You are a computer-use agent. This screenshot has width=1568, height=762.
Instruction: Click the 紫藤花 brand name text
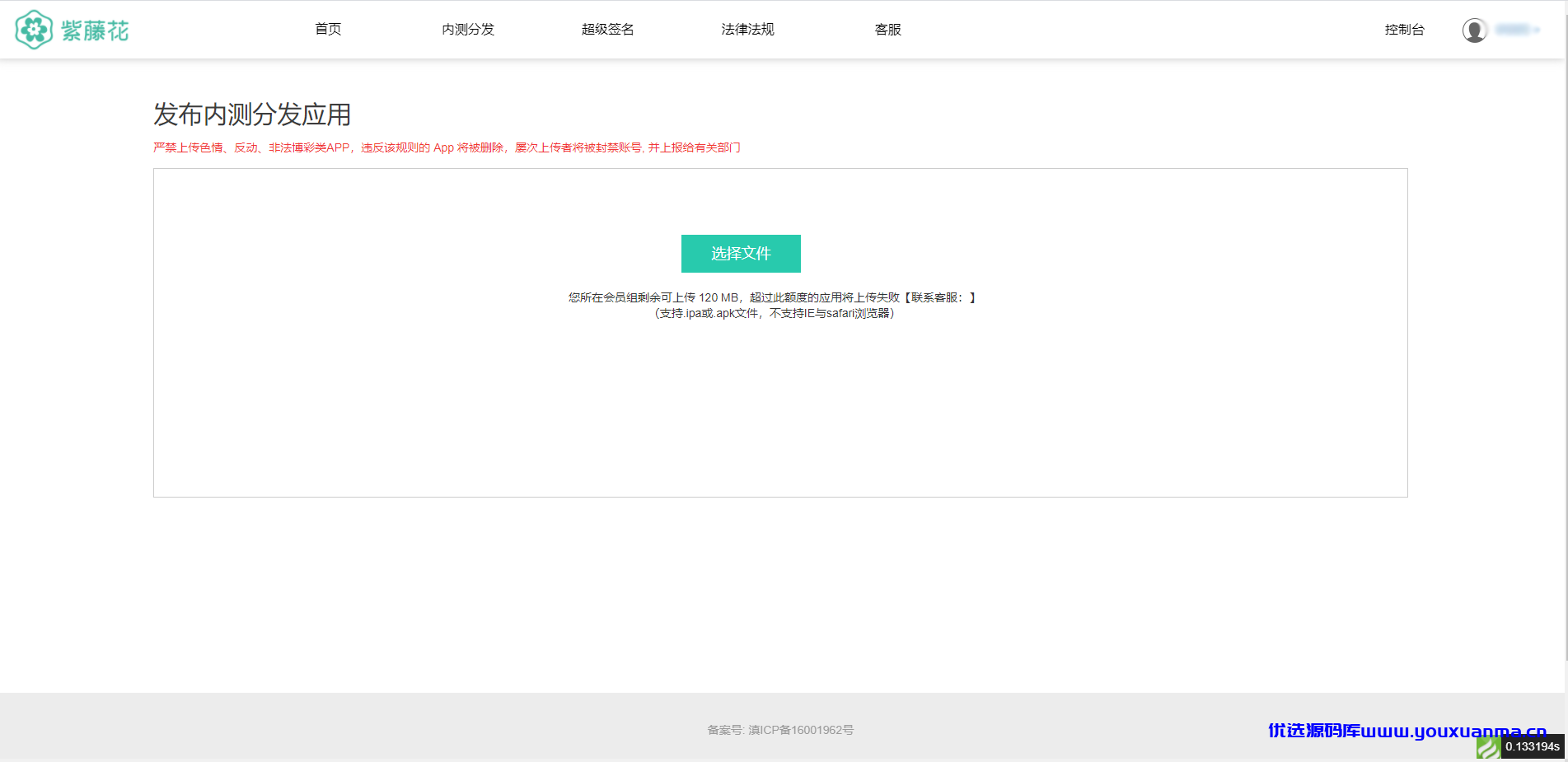[x=95, y=31]
